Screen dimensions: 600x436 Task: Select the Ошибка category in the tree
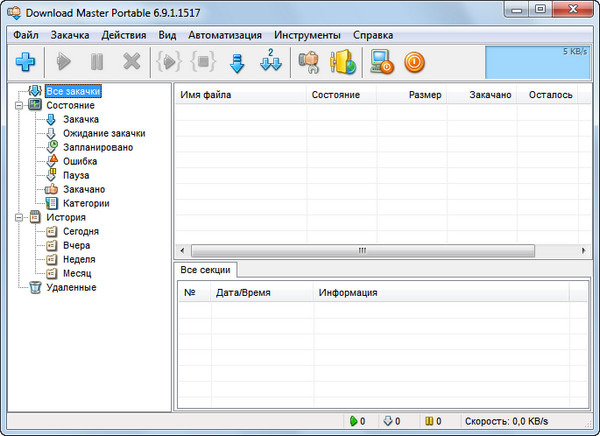point(78,161)
